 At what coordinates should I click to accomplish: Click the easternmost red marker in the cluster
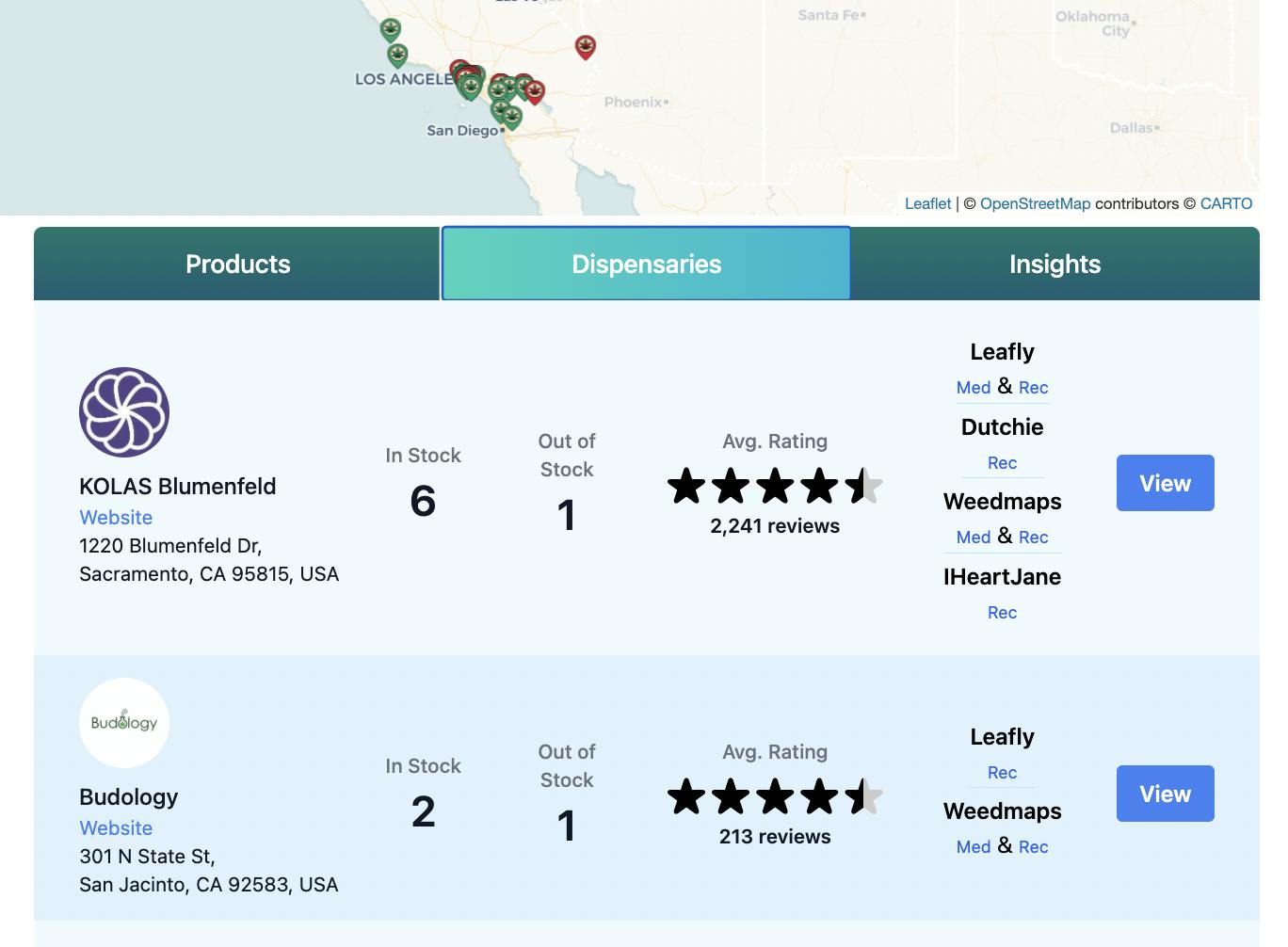click(x=535, y=91)
